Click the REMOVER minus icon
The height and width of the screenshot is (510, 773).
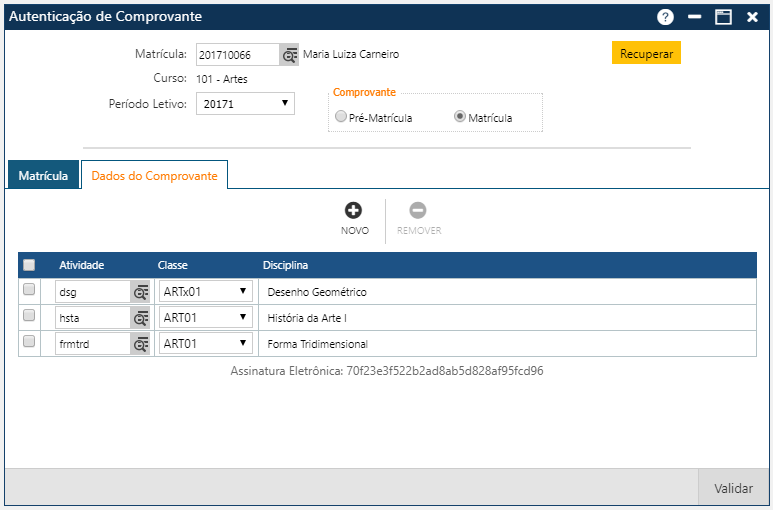418,210
